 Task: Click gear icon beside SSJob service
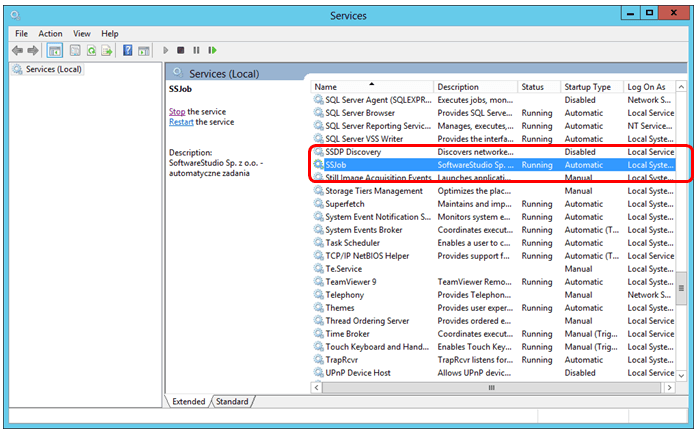click(x=318, y=165)
